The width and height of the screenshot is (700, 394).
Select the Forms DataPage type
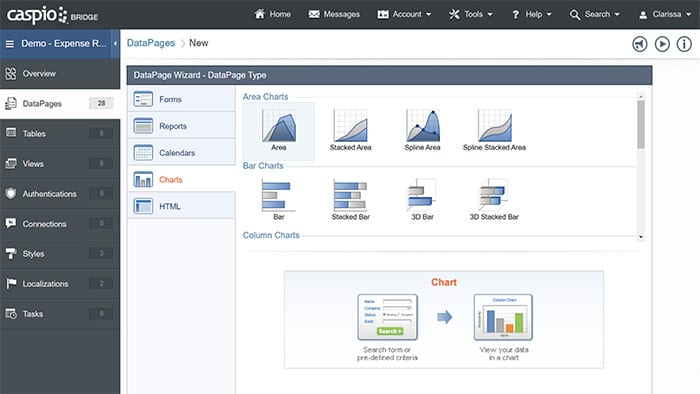[x=181, y=99]
